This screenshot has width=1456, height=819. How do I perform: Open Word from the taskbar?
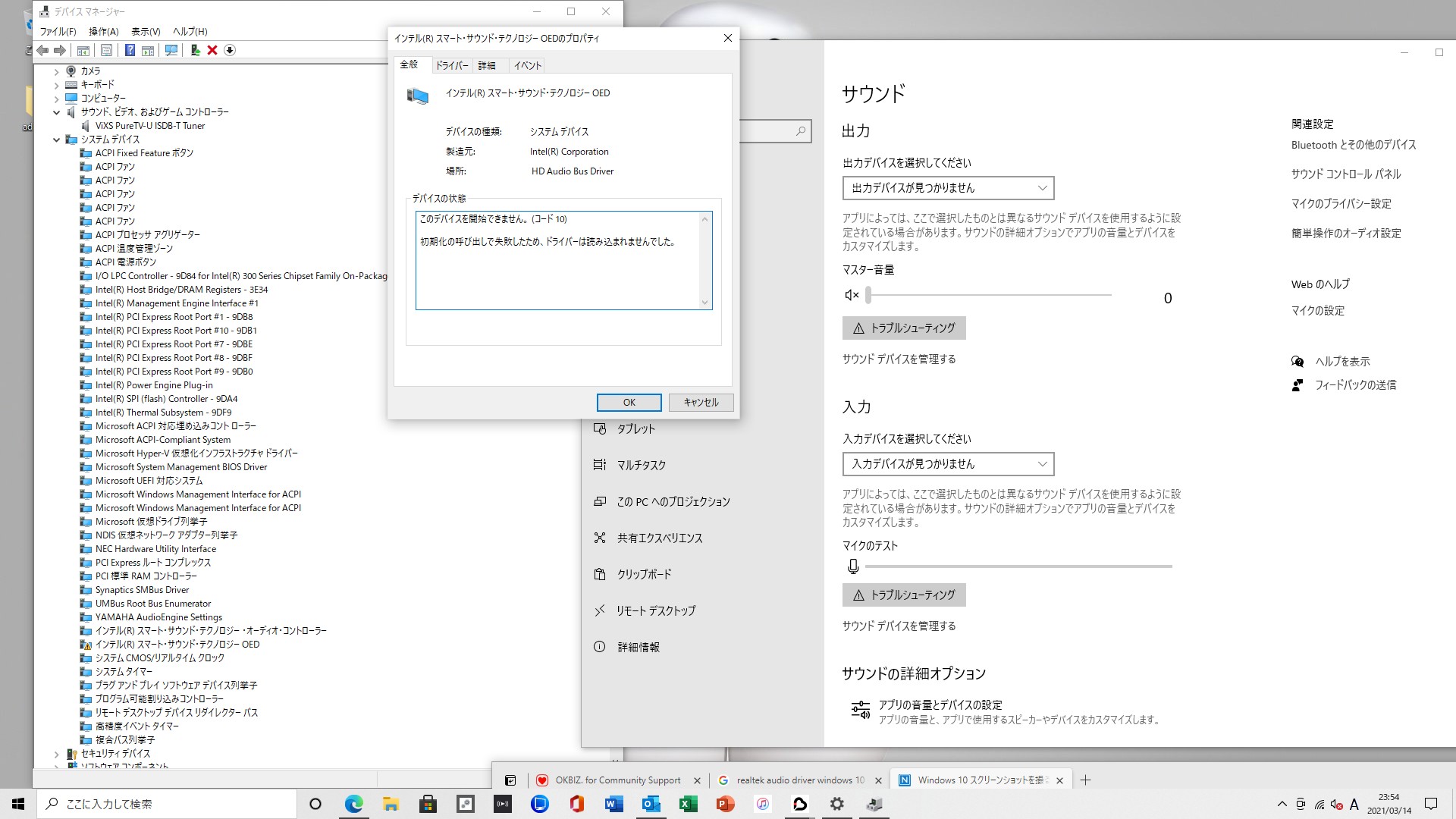pyautogui.click(x=613, y=804)
